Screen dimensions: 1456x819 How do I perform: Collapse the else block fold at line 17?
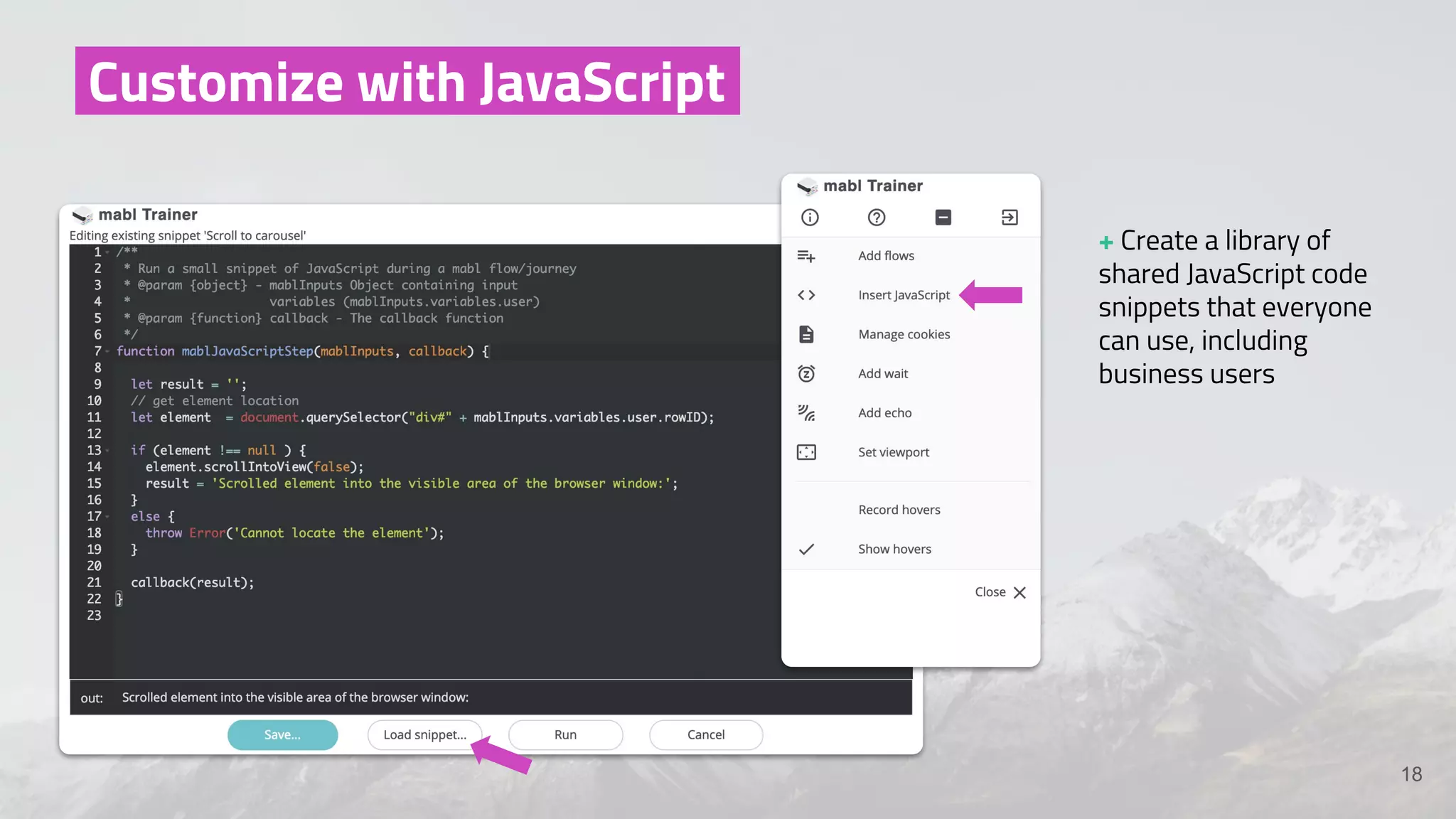pyautogui.click(x=107, y=517)
